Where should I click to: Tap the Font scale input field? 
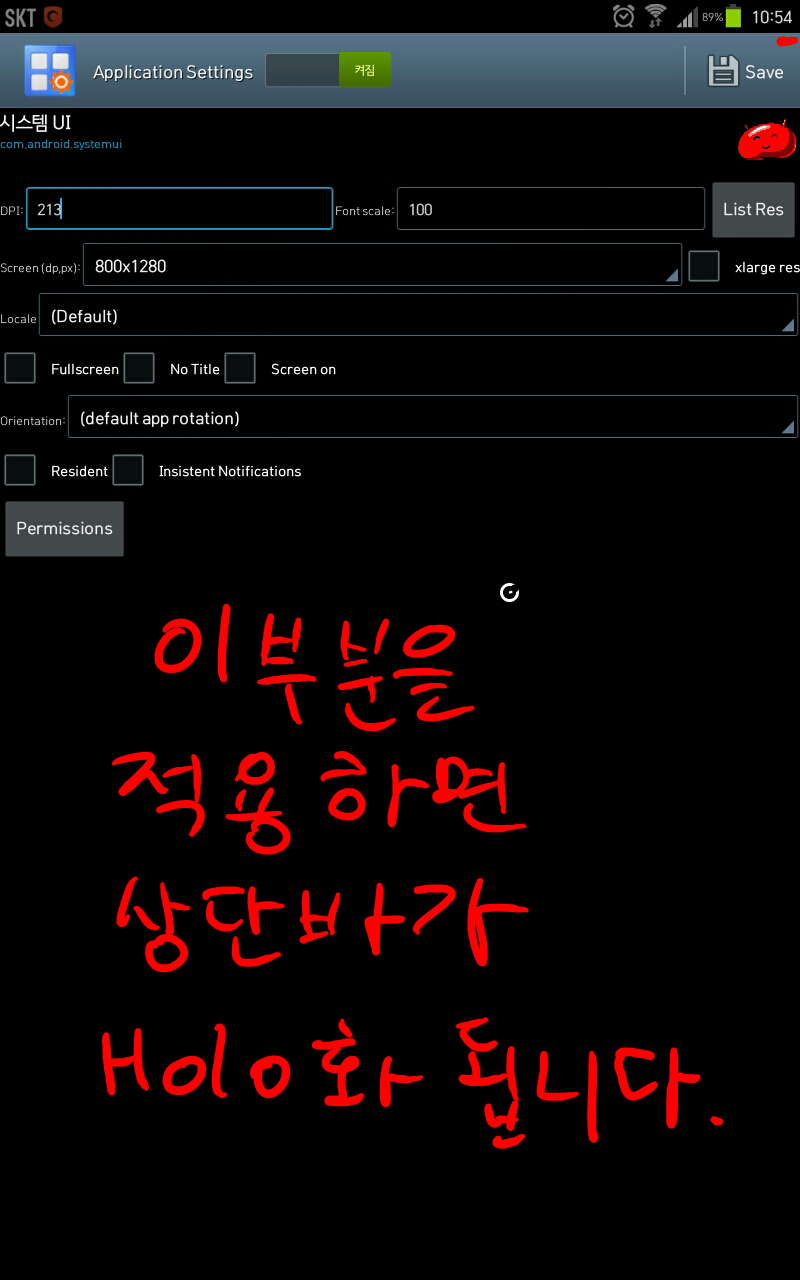(550, 209)
